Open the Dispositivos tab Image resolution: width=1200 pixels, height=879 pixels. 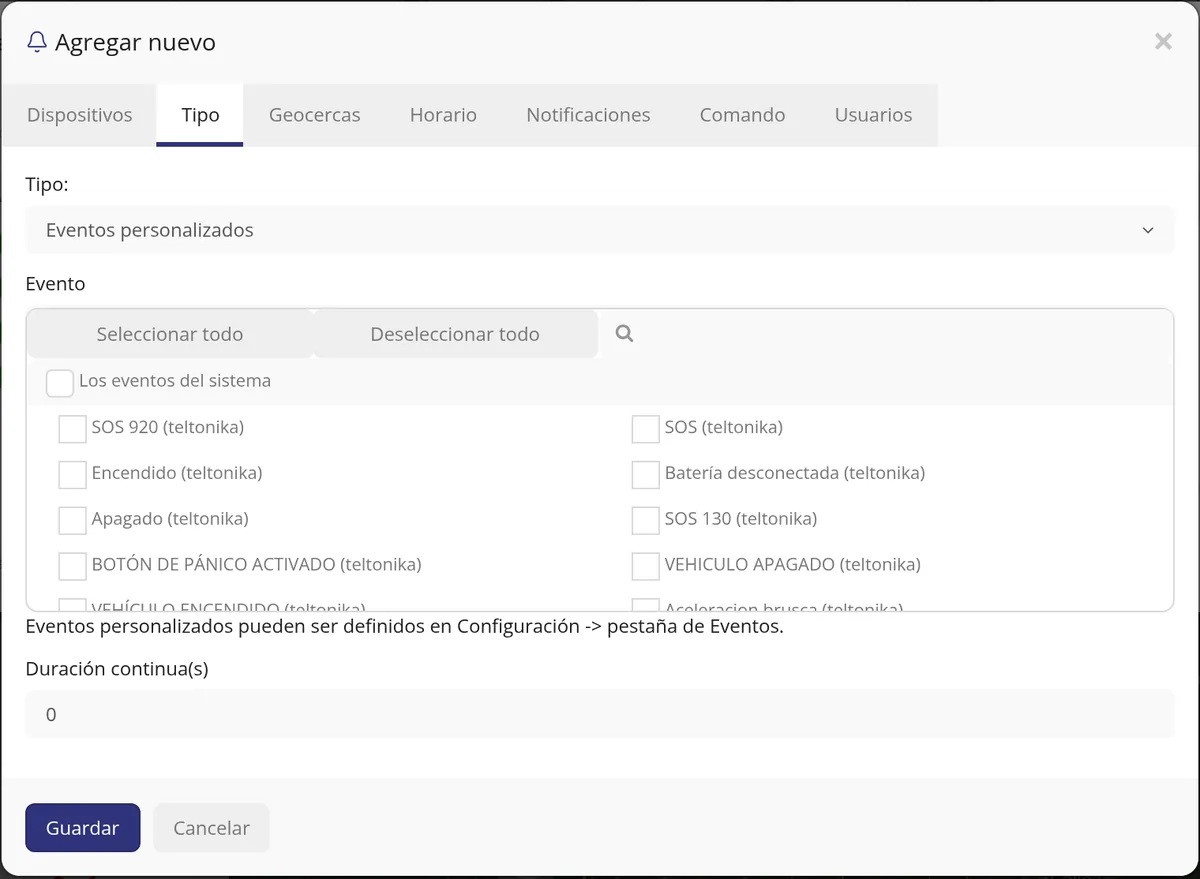click(80, 115)
